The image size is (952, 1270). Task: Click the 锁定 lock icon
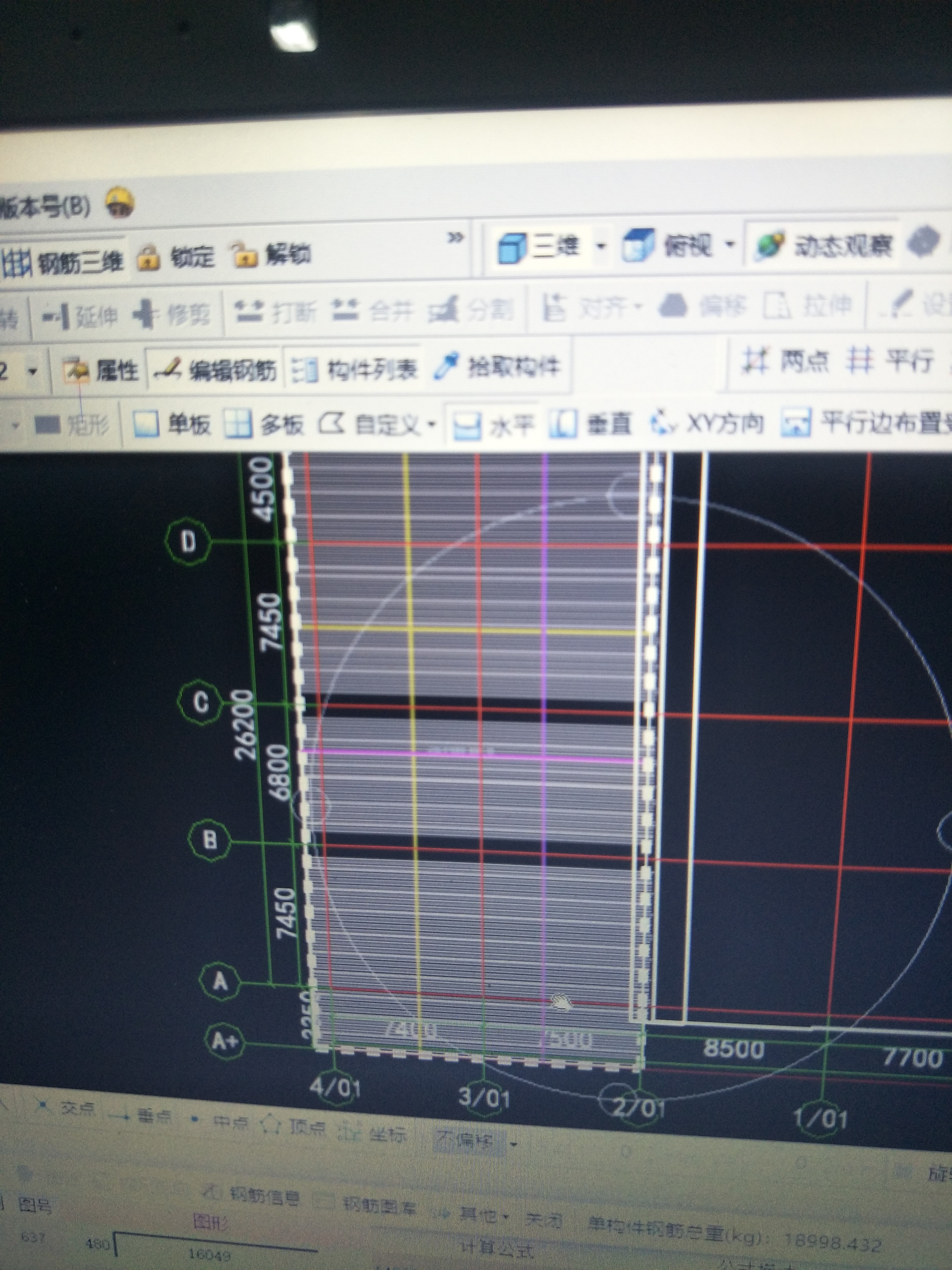(x=149, y=258)
